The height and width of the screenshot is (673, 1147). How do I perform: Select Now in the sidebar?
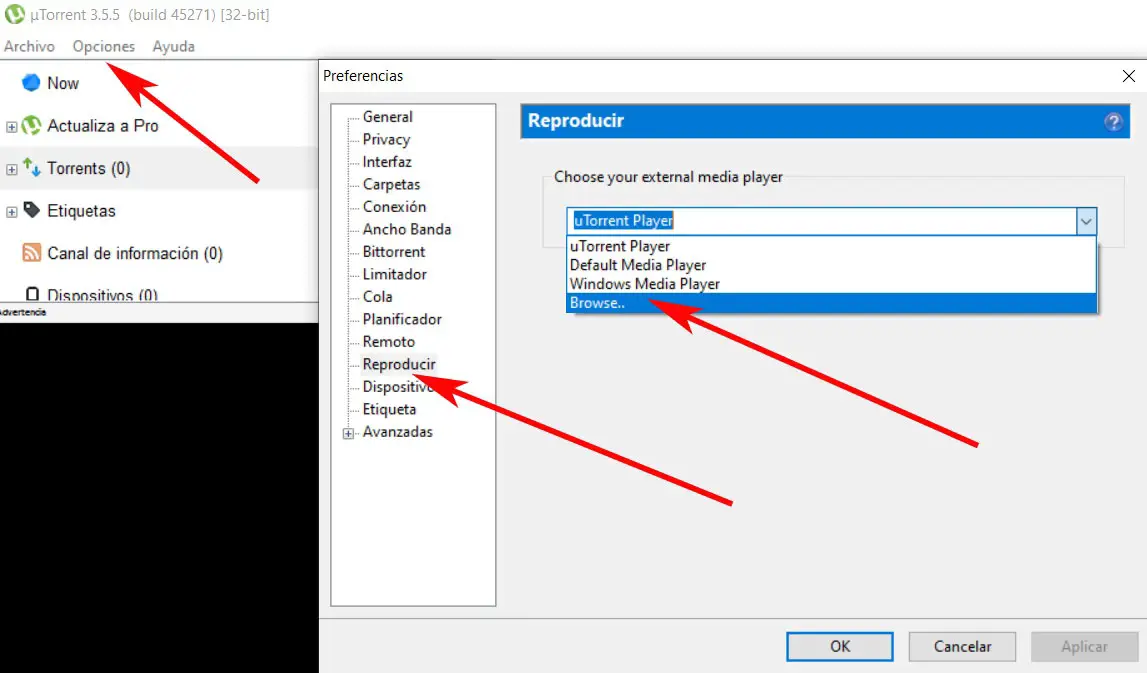[63, 83]
